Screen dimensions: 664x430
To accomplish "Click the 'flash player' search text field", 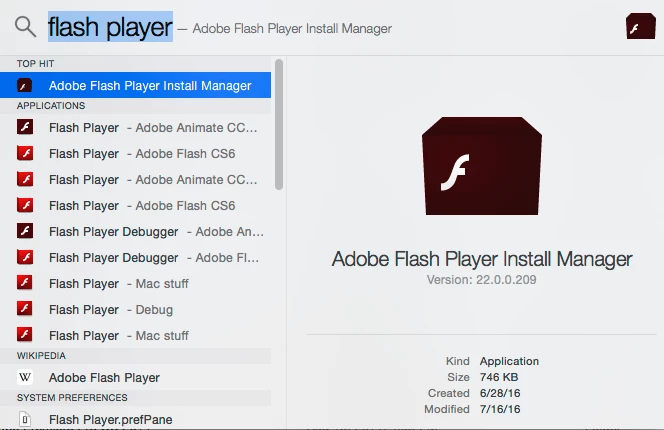I will pyautogui.click(x=110, y=27).
